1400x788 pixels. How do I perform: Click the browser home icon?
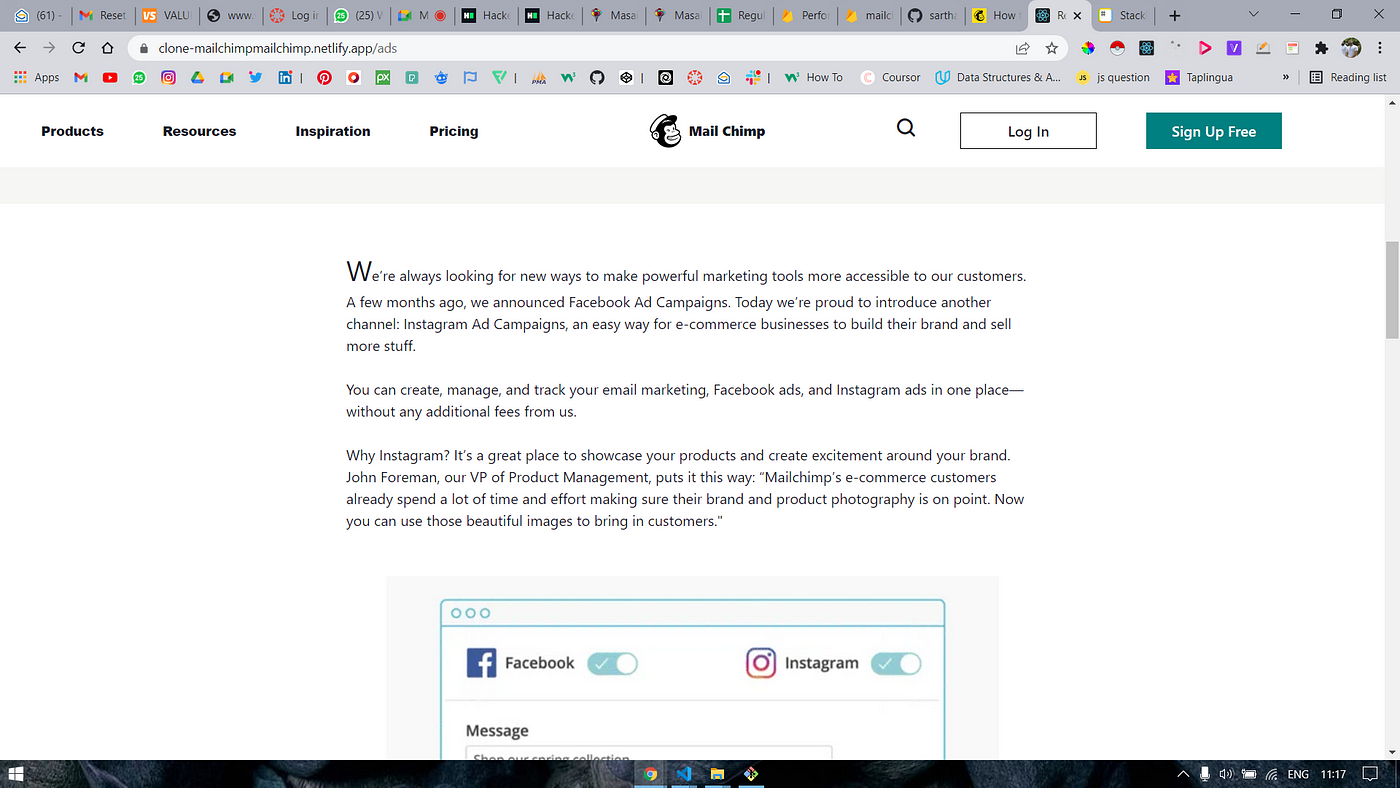[107, 48]
